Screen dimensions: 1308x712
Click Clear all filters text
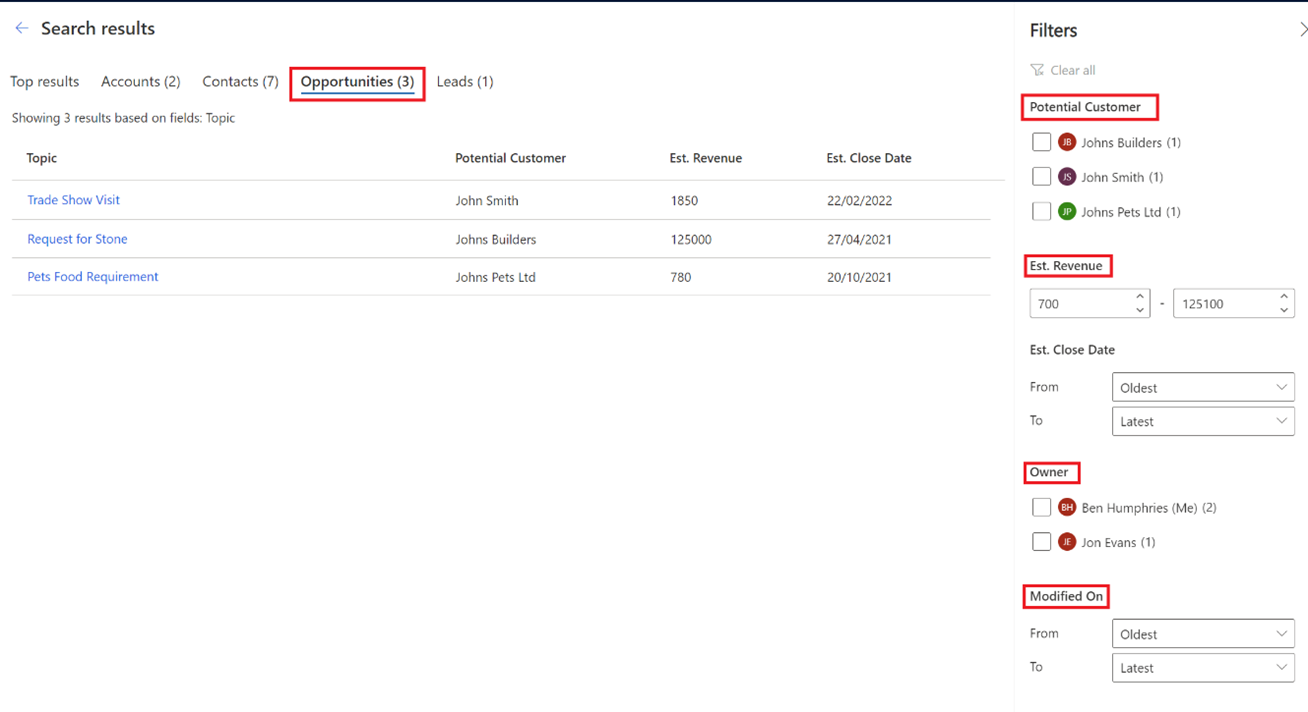1073,70
